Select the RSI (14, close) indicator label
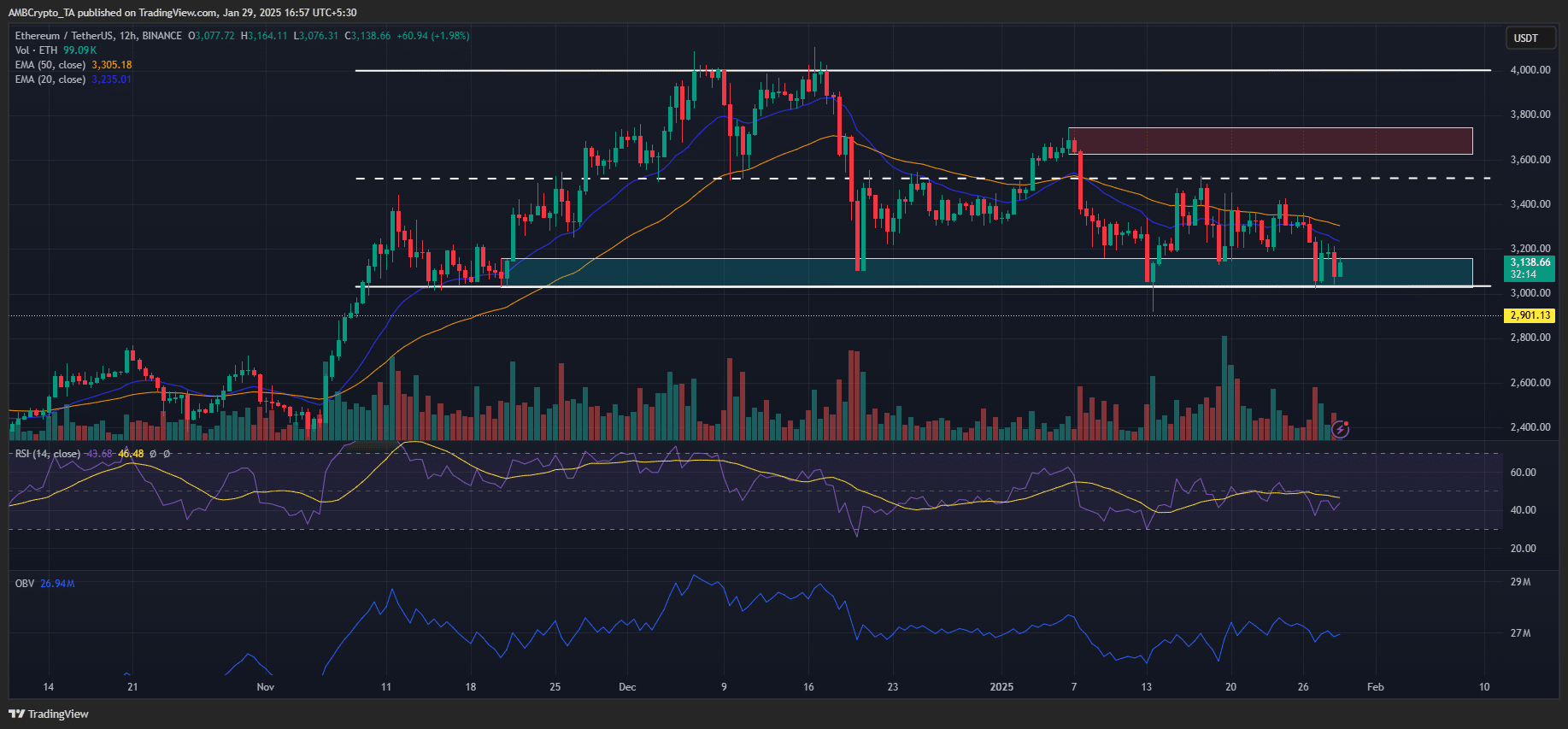Screen dimensions: 1568x729 pyautogui.click(x=48, y=454)
